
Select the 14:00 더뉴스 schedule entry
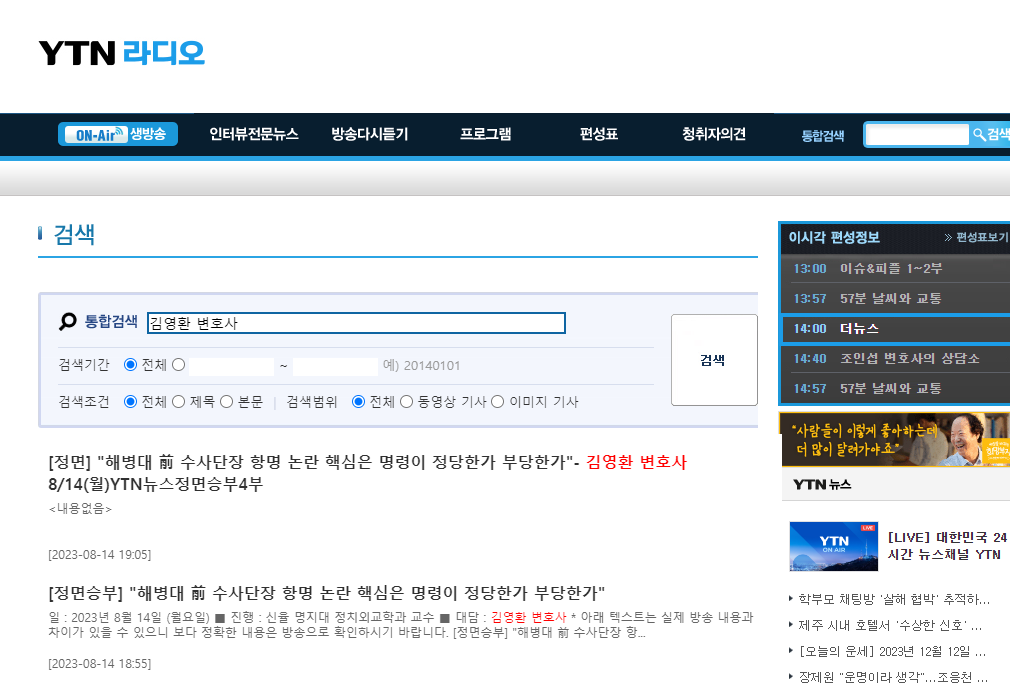tap(894, 328)
